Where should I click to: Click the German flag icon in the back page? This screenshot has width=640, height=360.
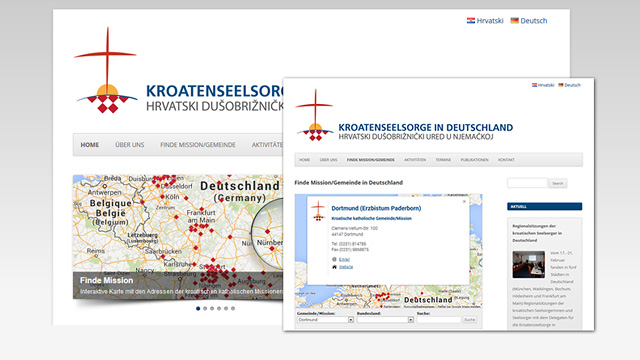click(x=514, y=20)
